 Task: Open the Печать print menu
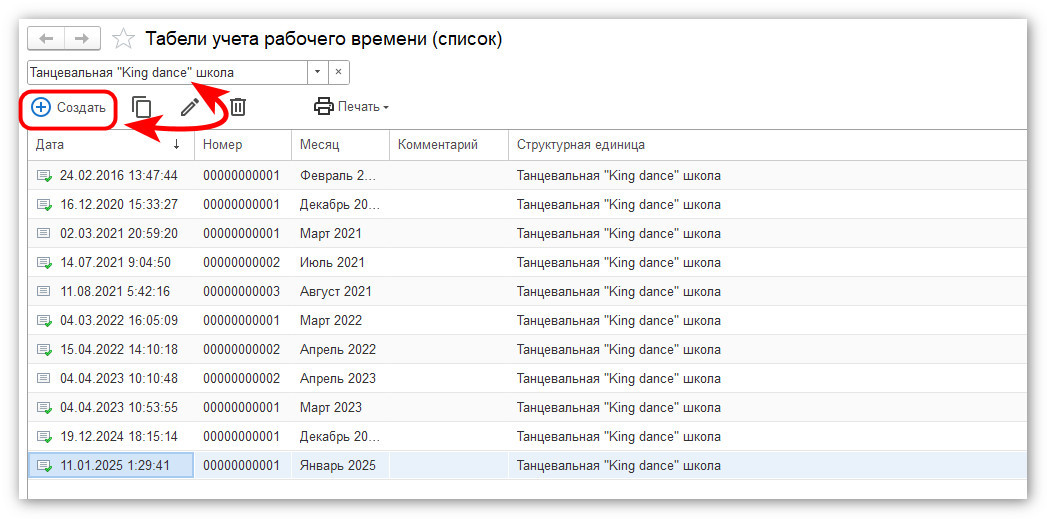pos(351,107)
